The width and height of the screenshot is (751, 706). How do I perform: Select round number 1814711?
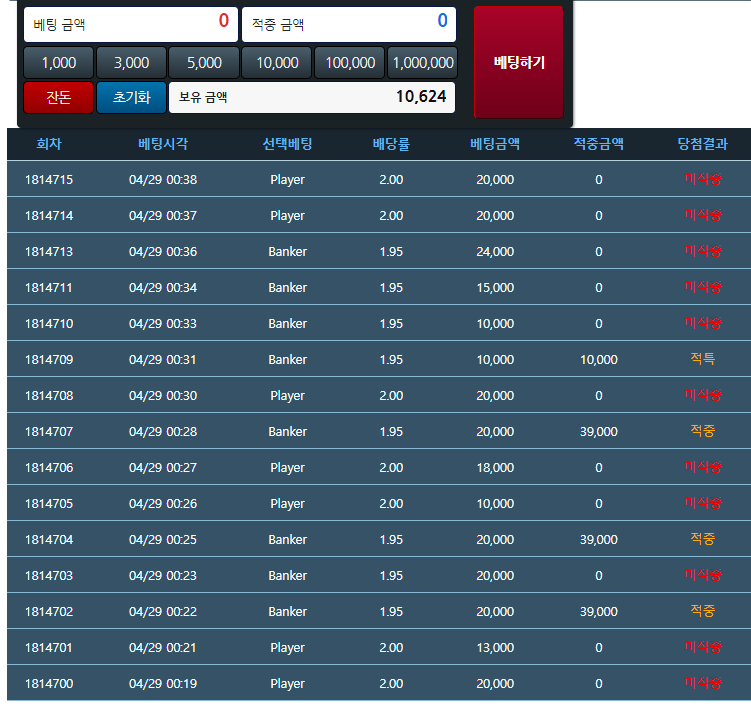coord(49,287)
